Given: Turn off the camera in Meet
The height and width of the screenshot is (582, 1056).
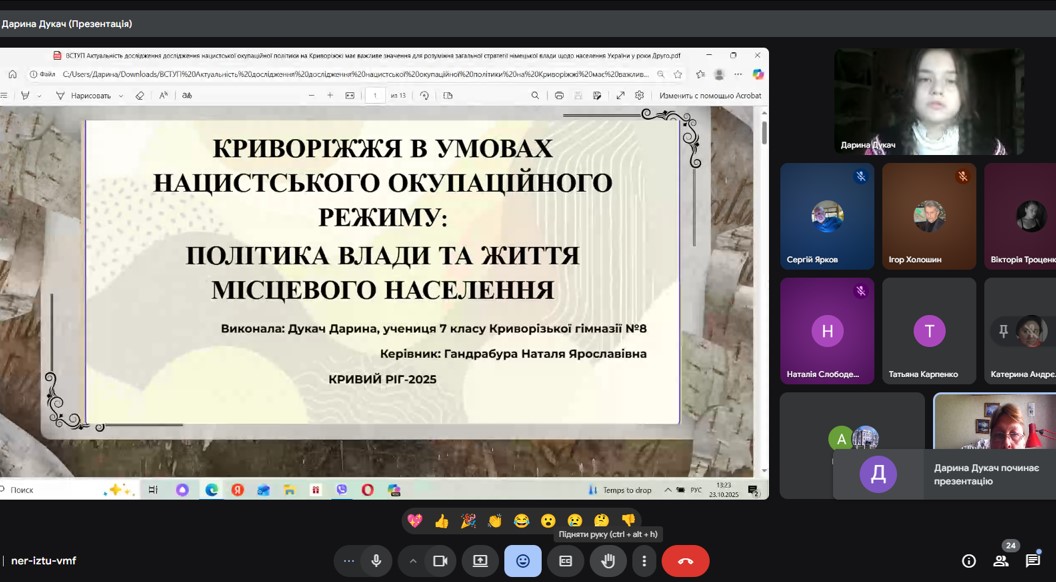Looking at the screenshot, I should click(439, 561).
